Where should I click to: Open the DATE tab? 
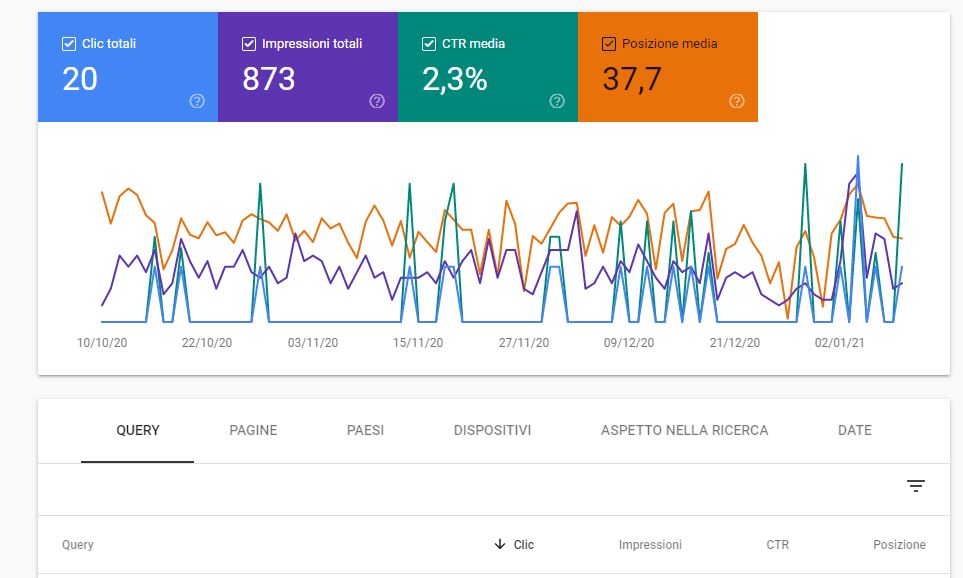click(x=855, y=430)
